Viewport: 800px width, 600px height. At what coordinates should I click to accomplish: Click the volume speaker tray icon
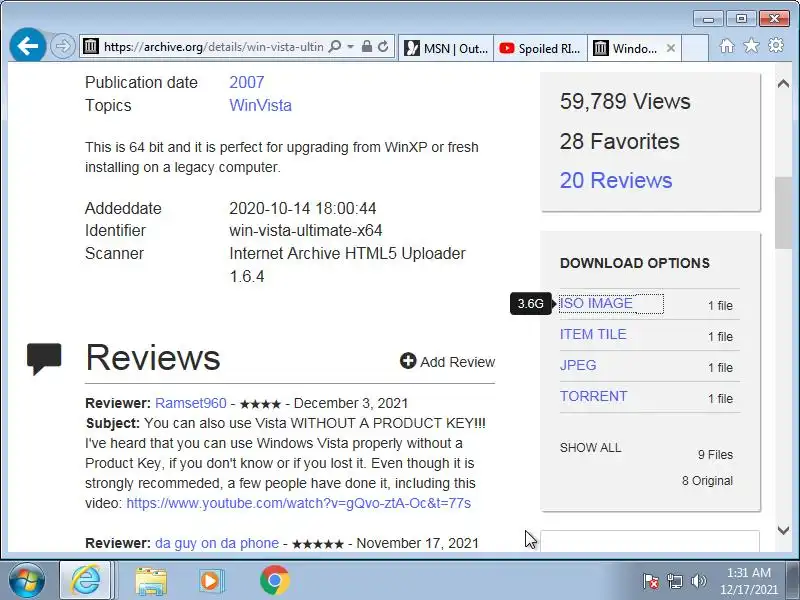(698, 581)
